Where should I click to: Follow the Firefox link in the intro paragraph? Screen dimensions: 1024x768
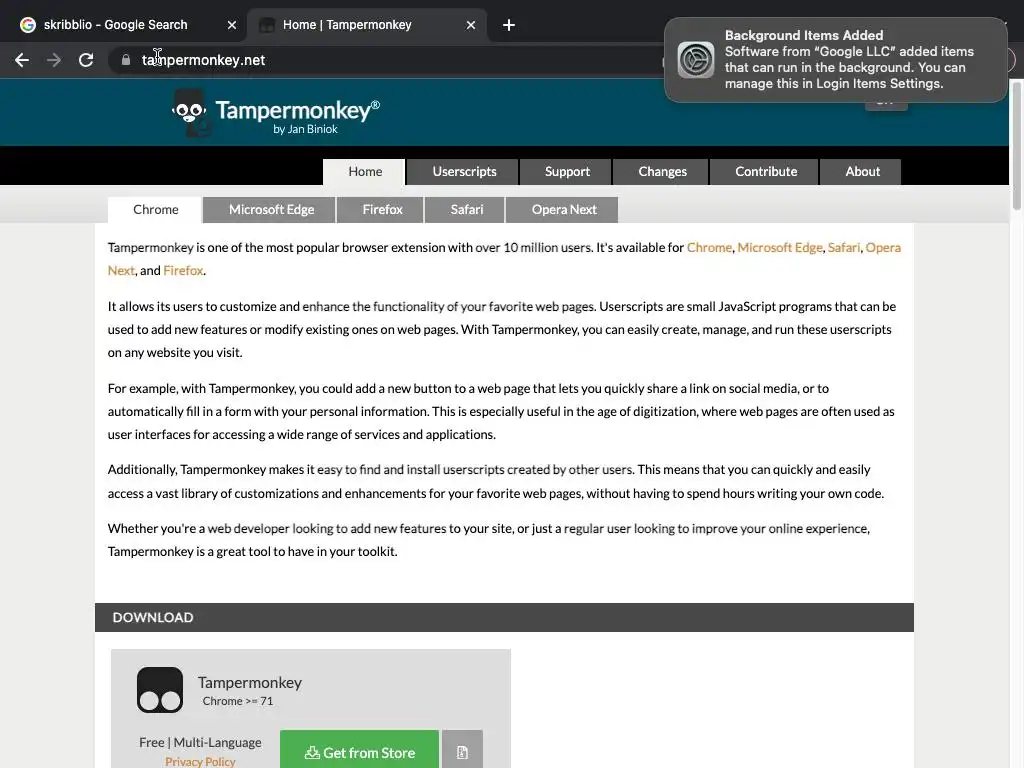[x=183, y=270]
